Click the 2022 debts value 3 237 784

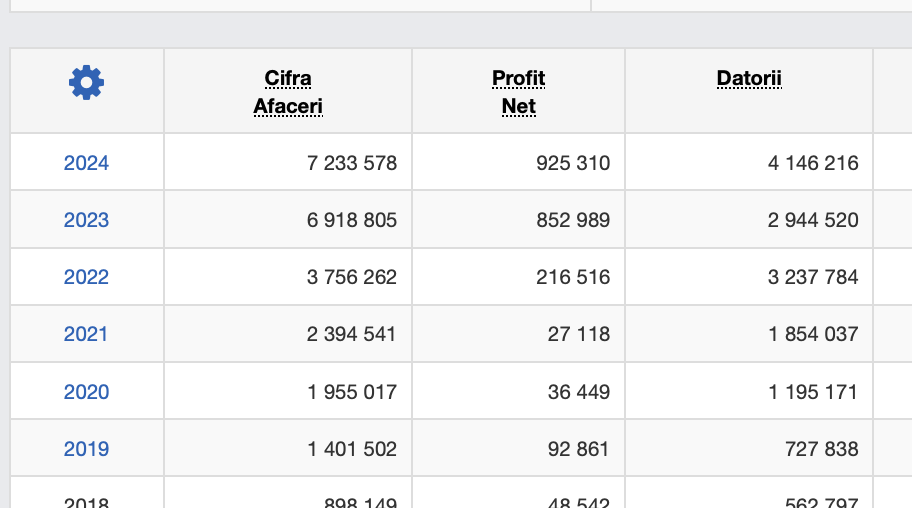click(813, 277)
